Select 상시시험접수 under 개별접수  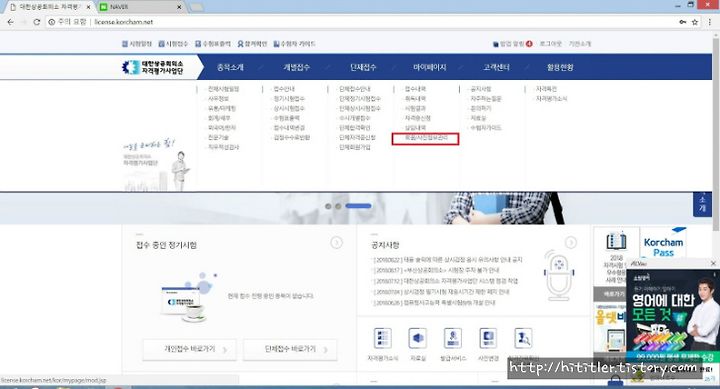pyautogui.click(x=289, y=108)
